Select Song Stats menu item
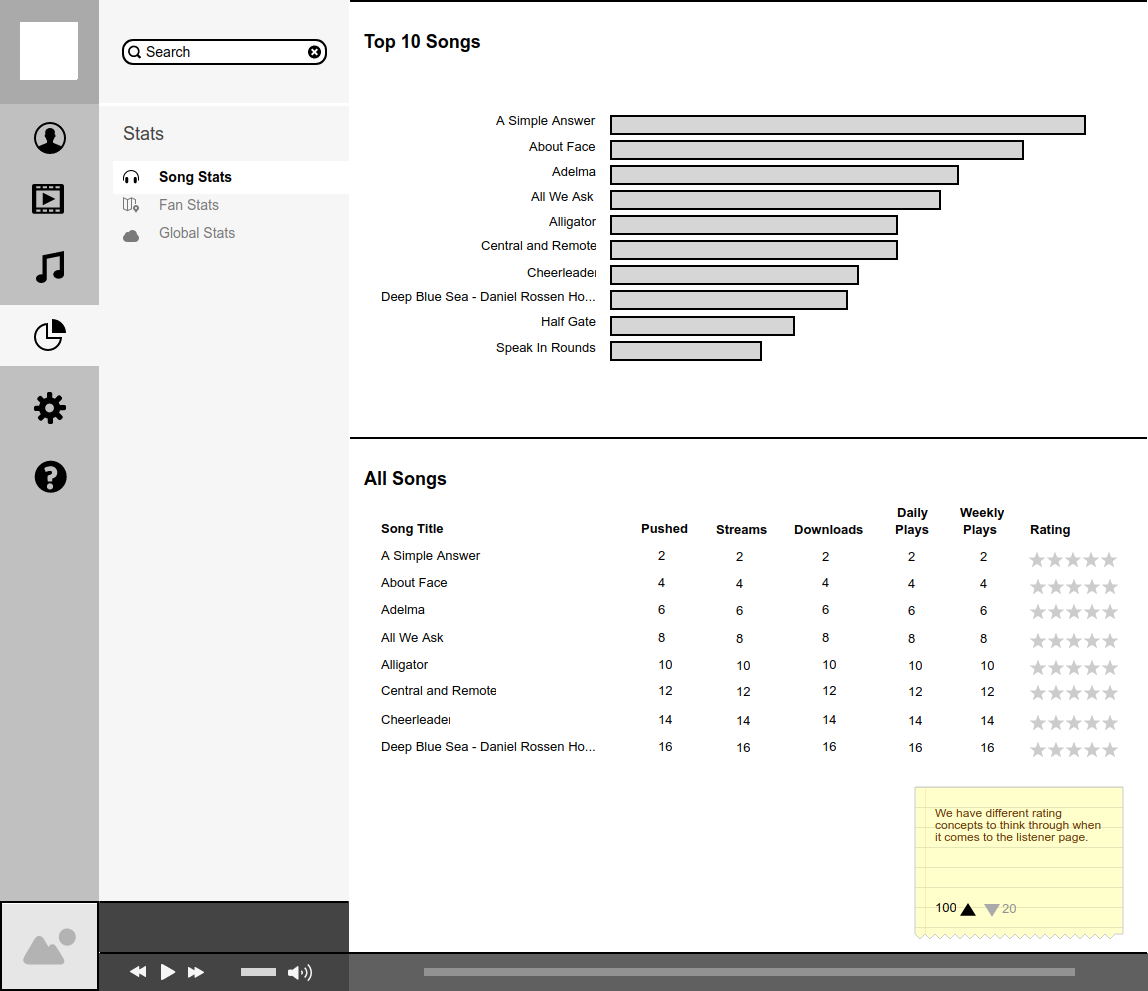The height and width of the screenshot is (991, 1148). pyautogui.click(x=231, y=177)
